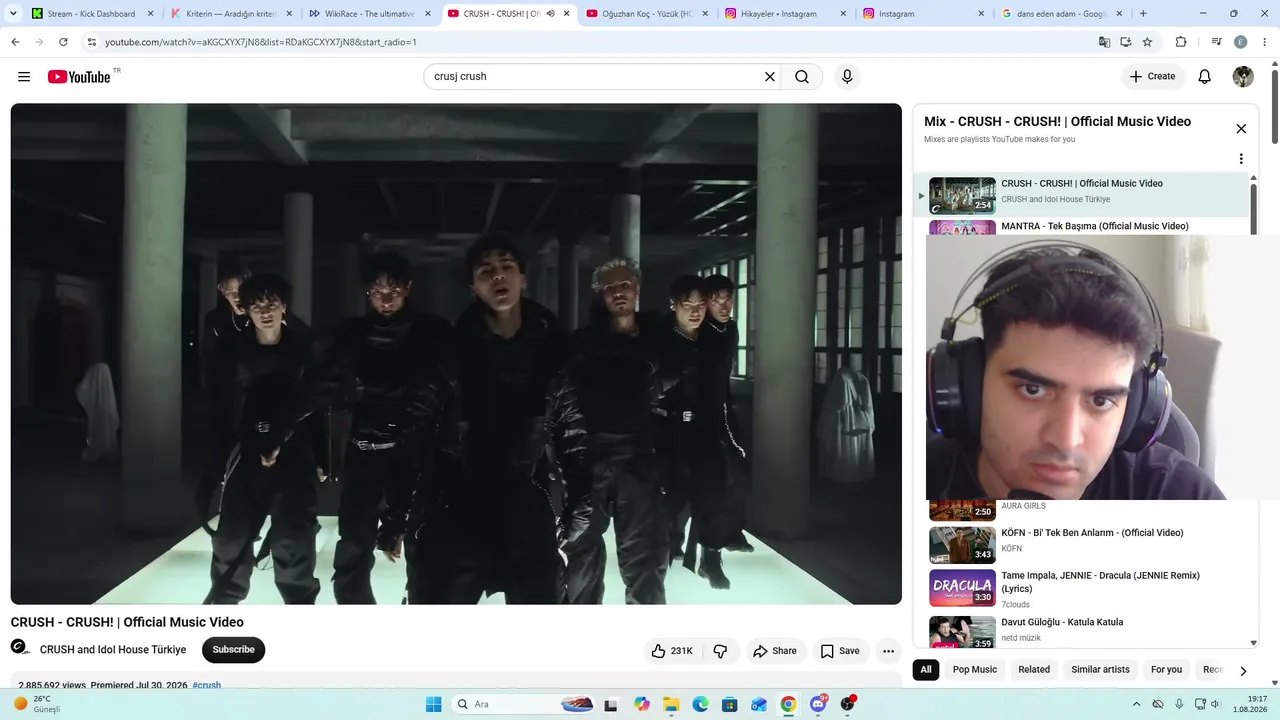Screen dimensions: 1280x720
Task: Share the CRUSH music video
Action: (x=775, y=651)
